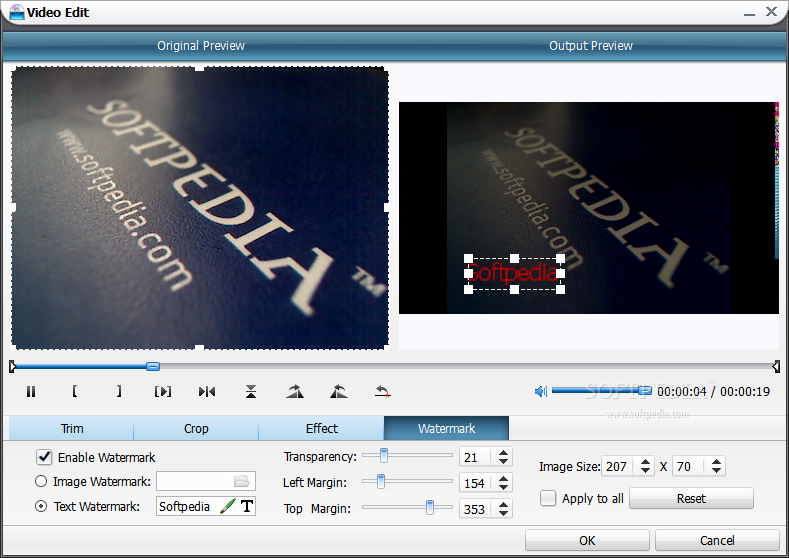This screenshot has width=789, height=558.
Task: Increase Left Margin with up arrow
Action: (503, 479)
